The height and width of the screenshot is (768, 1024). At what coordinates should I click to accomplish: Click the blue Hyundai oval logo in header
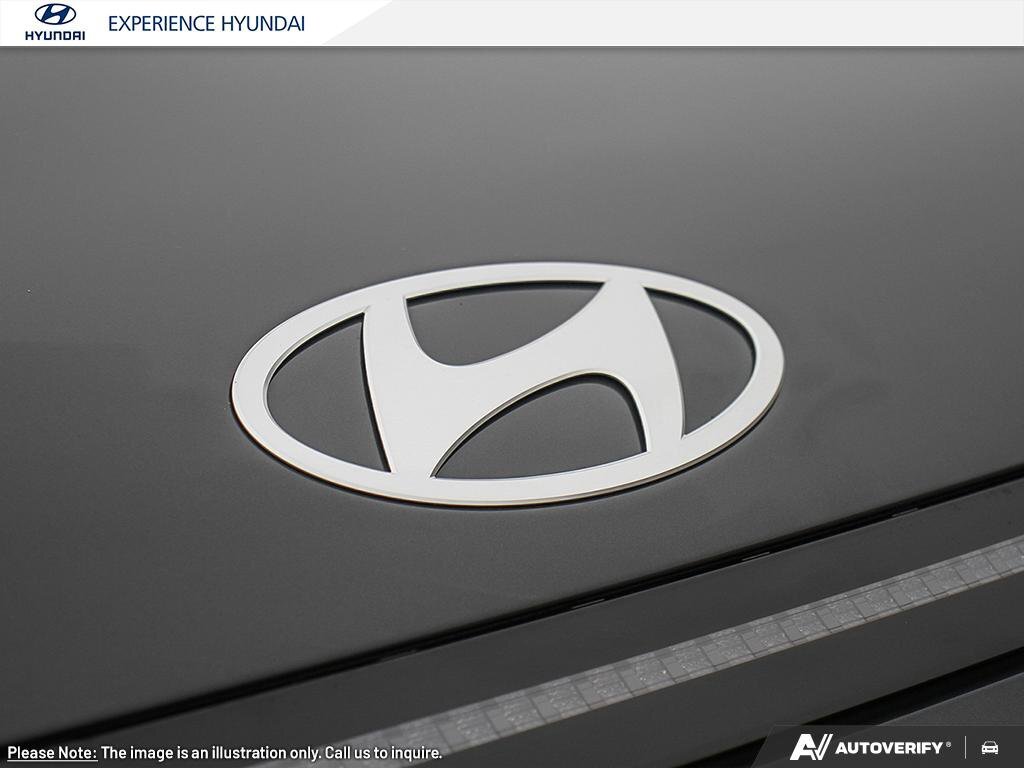[54, 14]
